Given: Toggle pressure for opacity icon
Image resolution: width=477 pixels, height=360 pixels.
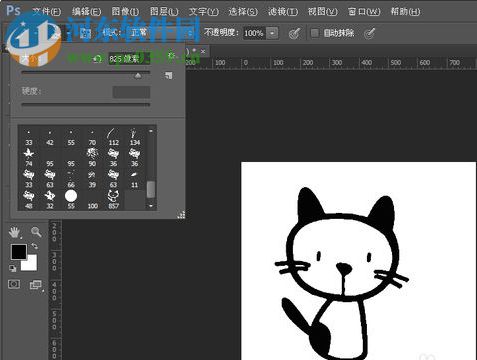Looking at the screenshot, I should pos(294,33).
